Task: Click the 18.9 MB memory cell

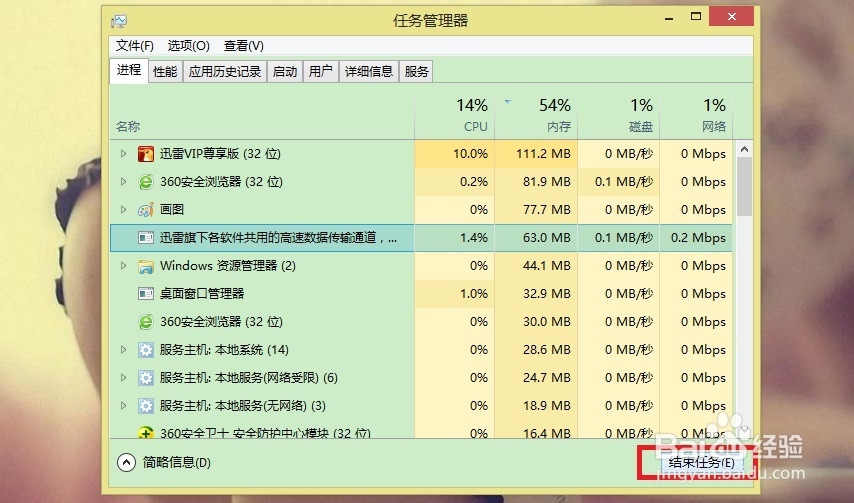Action: pos(536,406)
